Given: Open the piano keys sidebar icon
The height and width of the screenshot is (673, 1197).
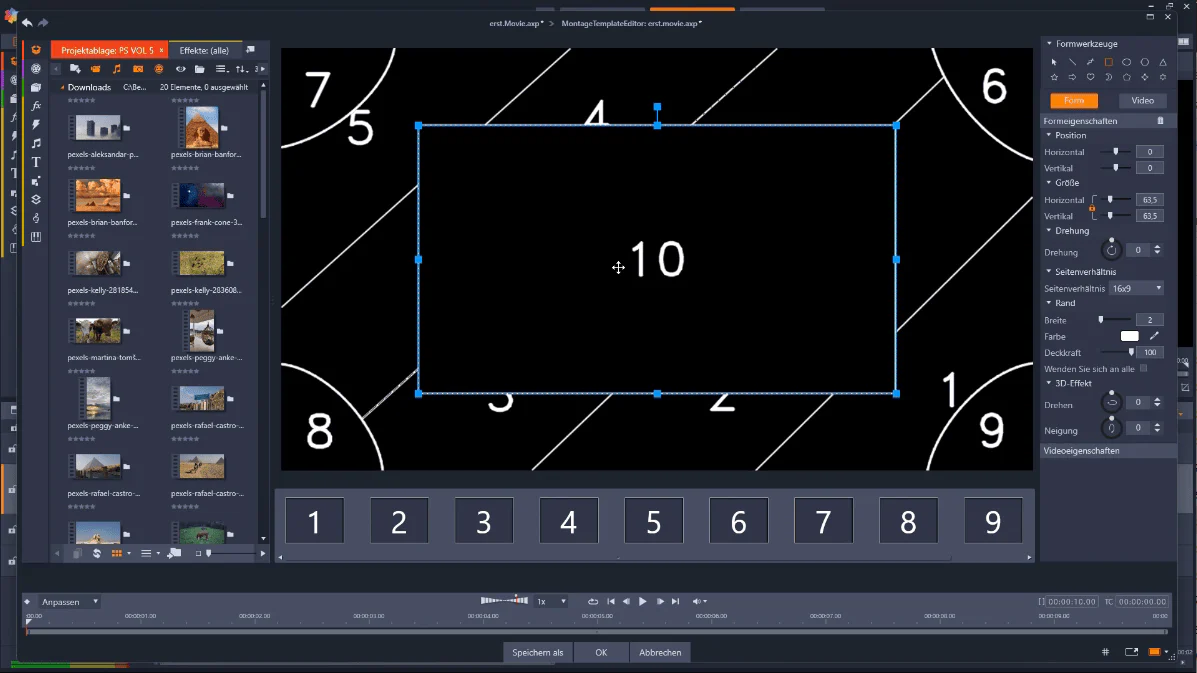Looking at the screenshot, I should pyautogui.click(x=36, y=237).
